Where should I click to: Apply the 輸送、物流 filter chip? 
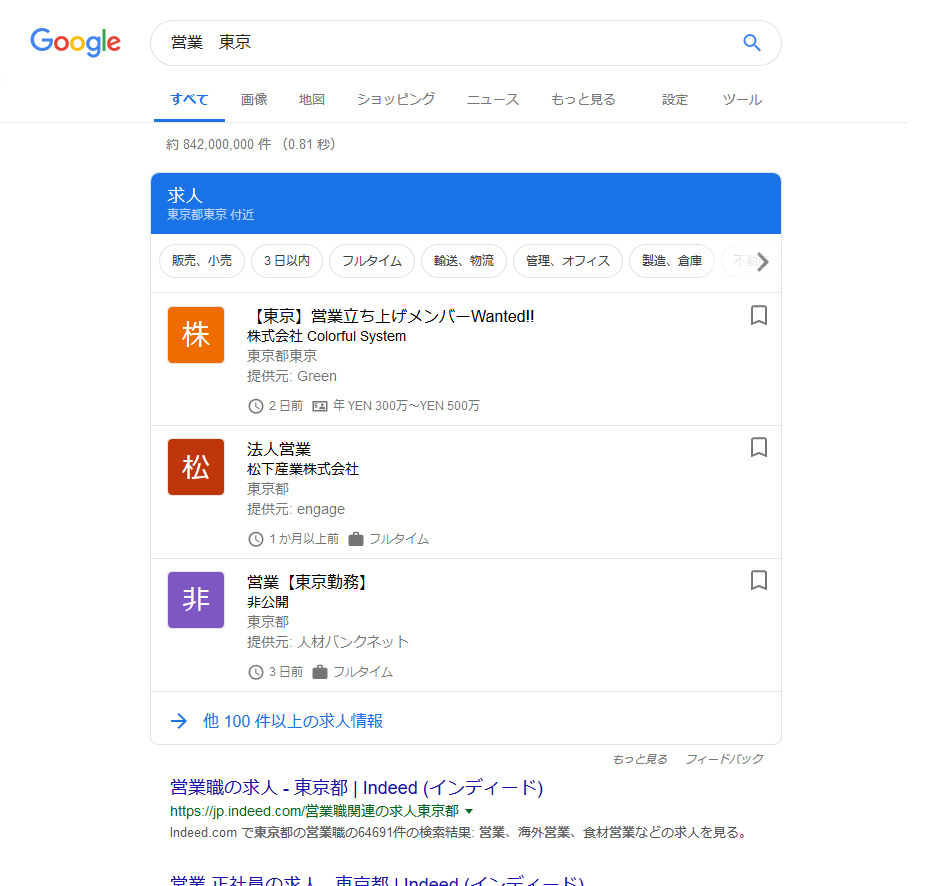[x=464, y=261]
